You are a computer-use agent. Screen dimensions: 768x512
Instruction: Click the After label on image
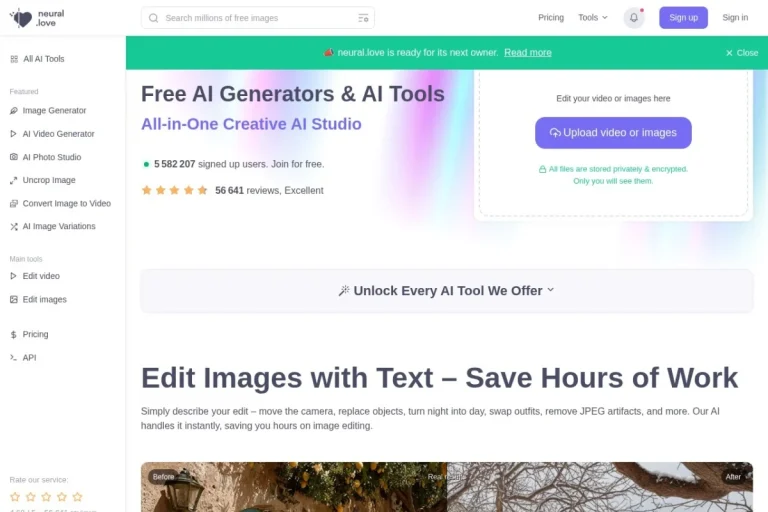tap(733, 477)
